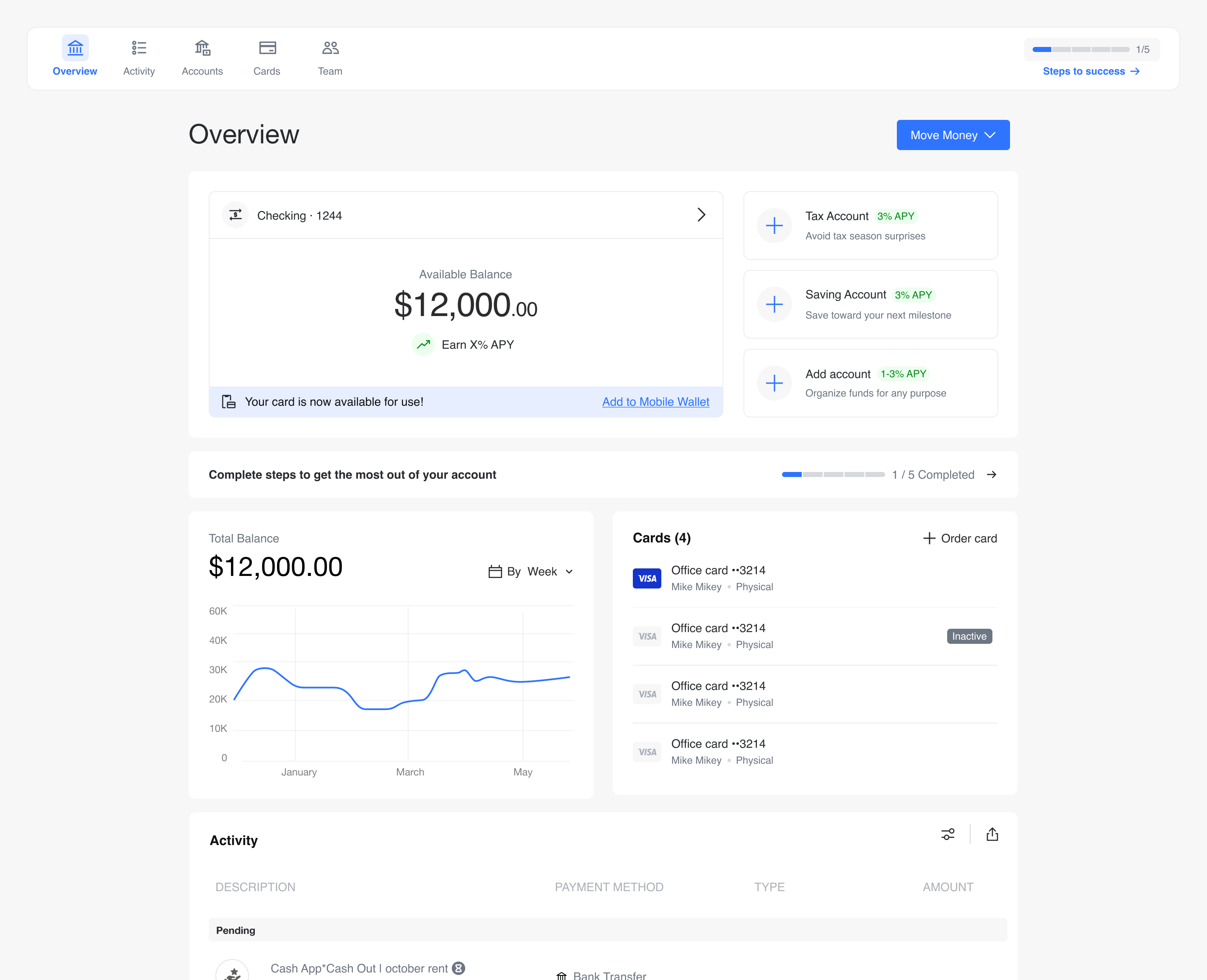Click the 1-3% APY badge

click(x=904, y=374)
